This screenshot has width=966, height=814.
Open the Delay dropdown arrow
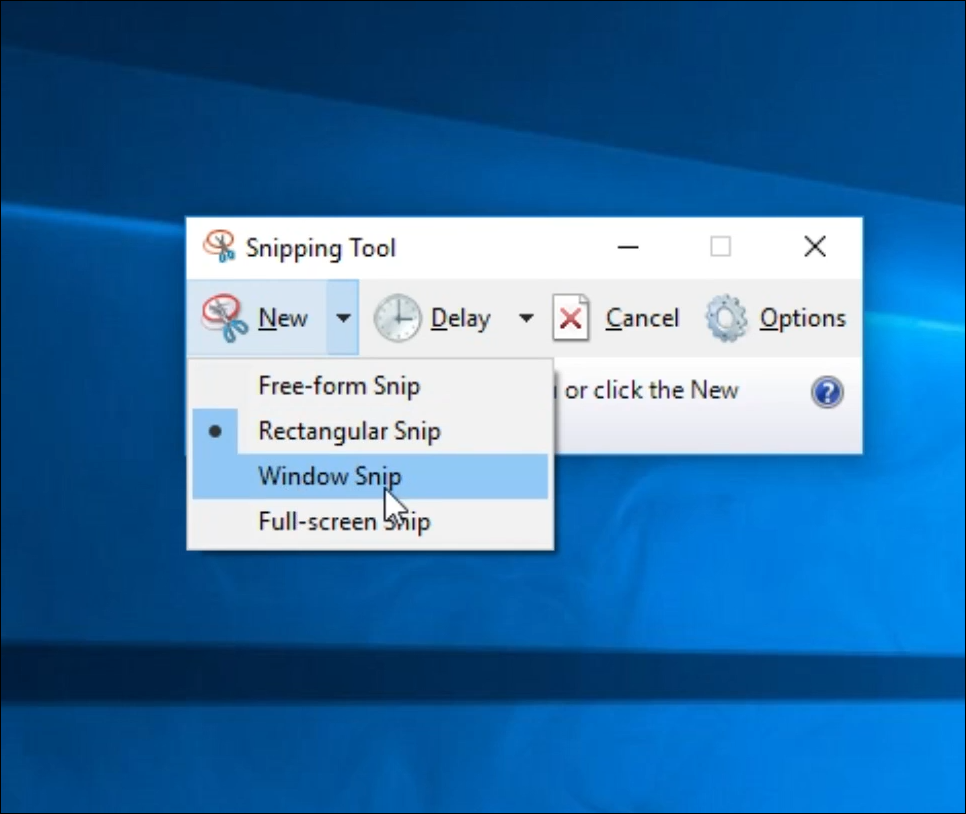[x=526, y=318]
